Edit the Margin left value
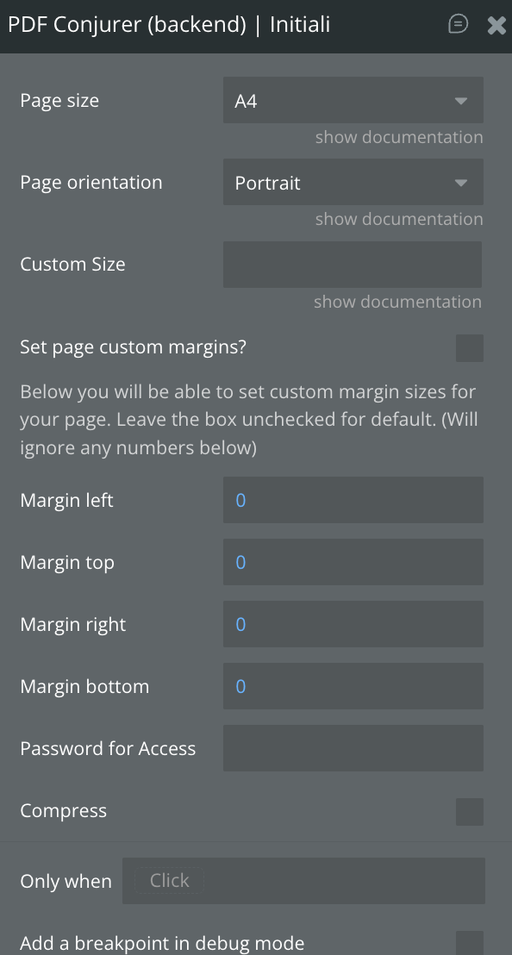The width and height of the screenshot is (512, 955). click(x=353, y=500)
